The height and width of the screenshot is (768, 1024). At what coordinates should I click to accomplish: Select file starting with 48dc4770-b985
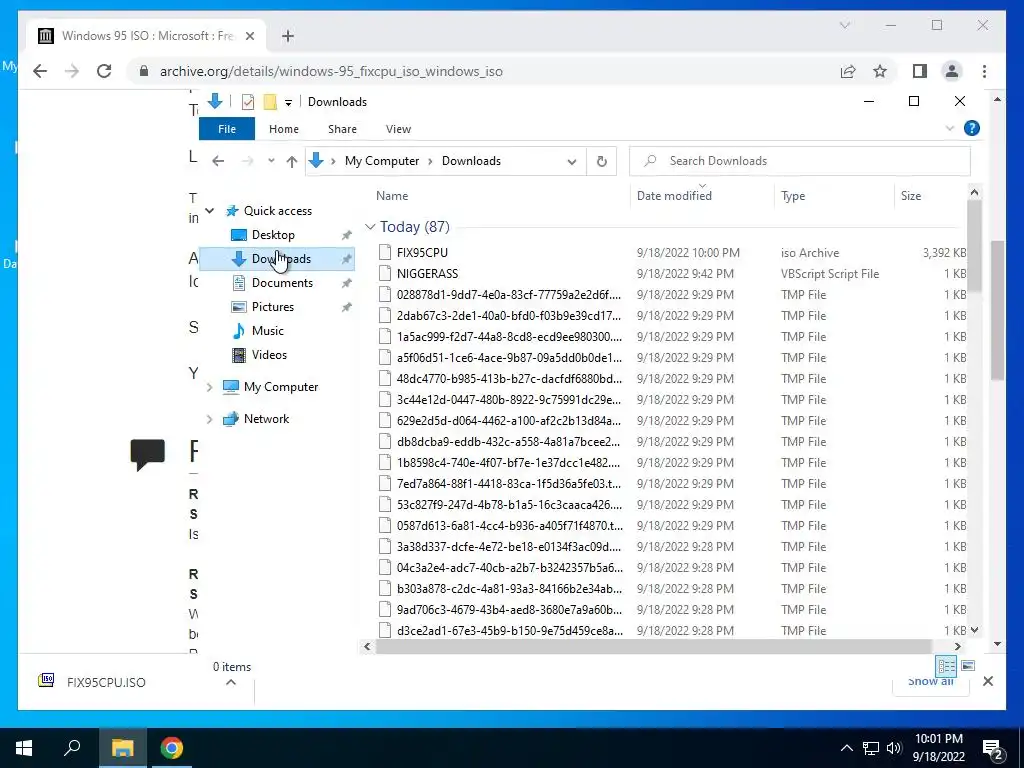point(509,378)
